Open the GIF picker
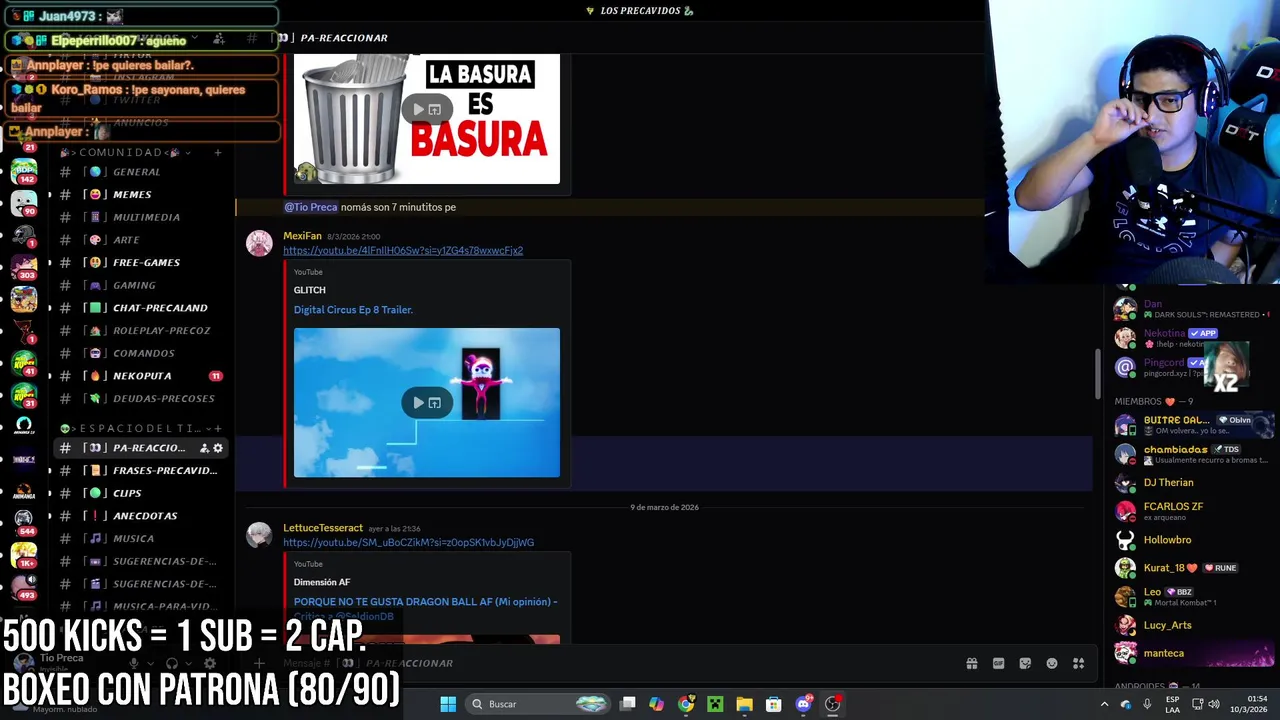This screenshot has height=720, width=1280. pos(998,663)
